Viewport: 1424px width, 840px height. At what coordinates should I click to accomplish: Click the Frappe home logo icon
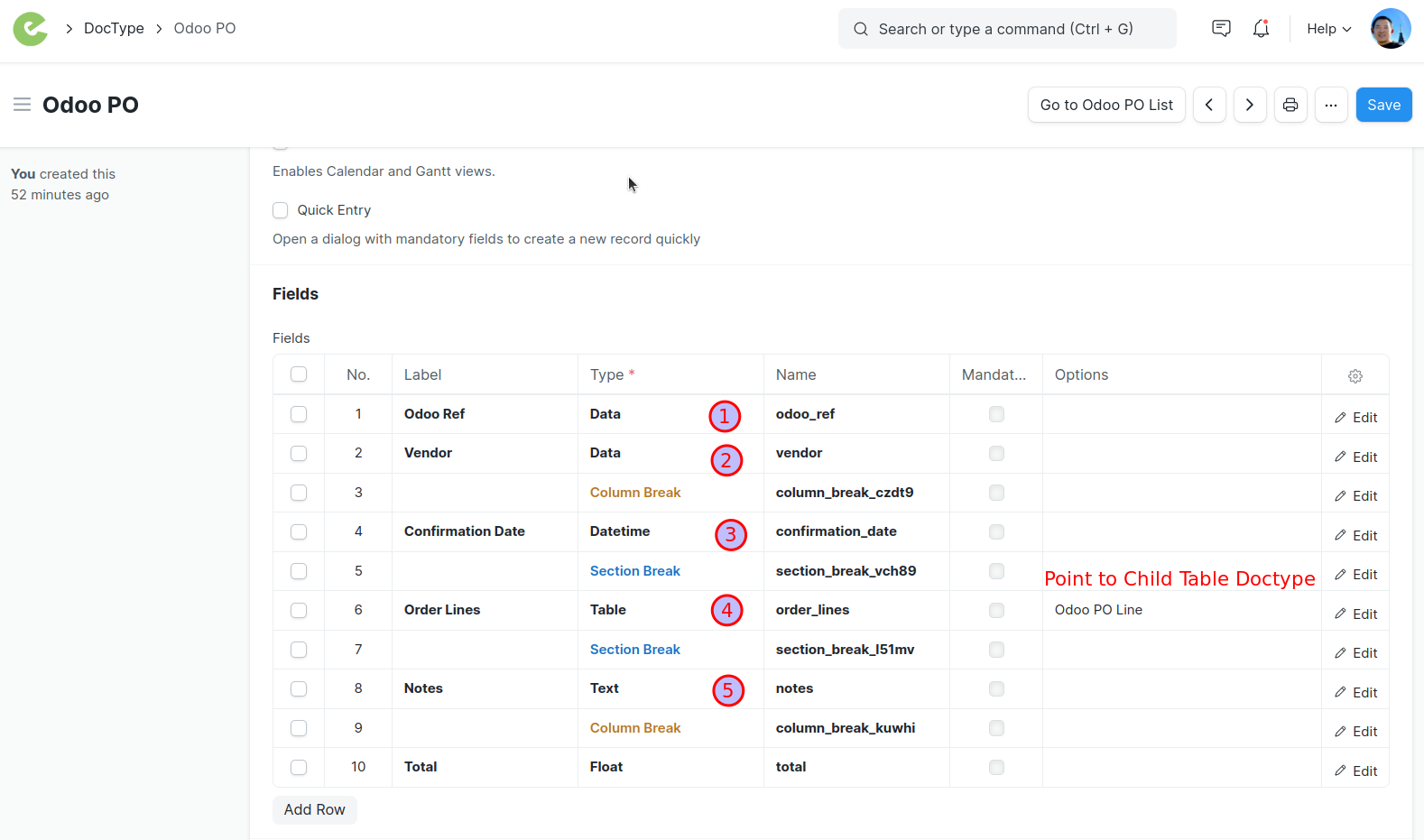[x=30, y=29]
